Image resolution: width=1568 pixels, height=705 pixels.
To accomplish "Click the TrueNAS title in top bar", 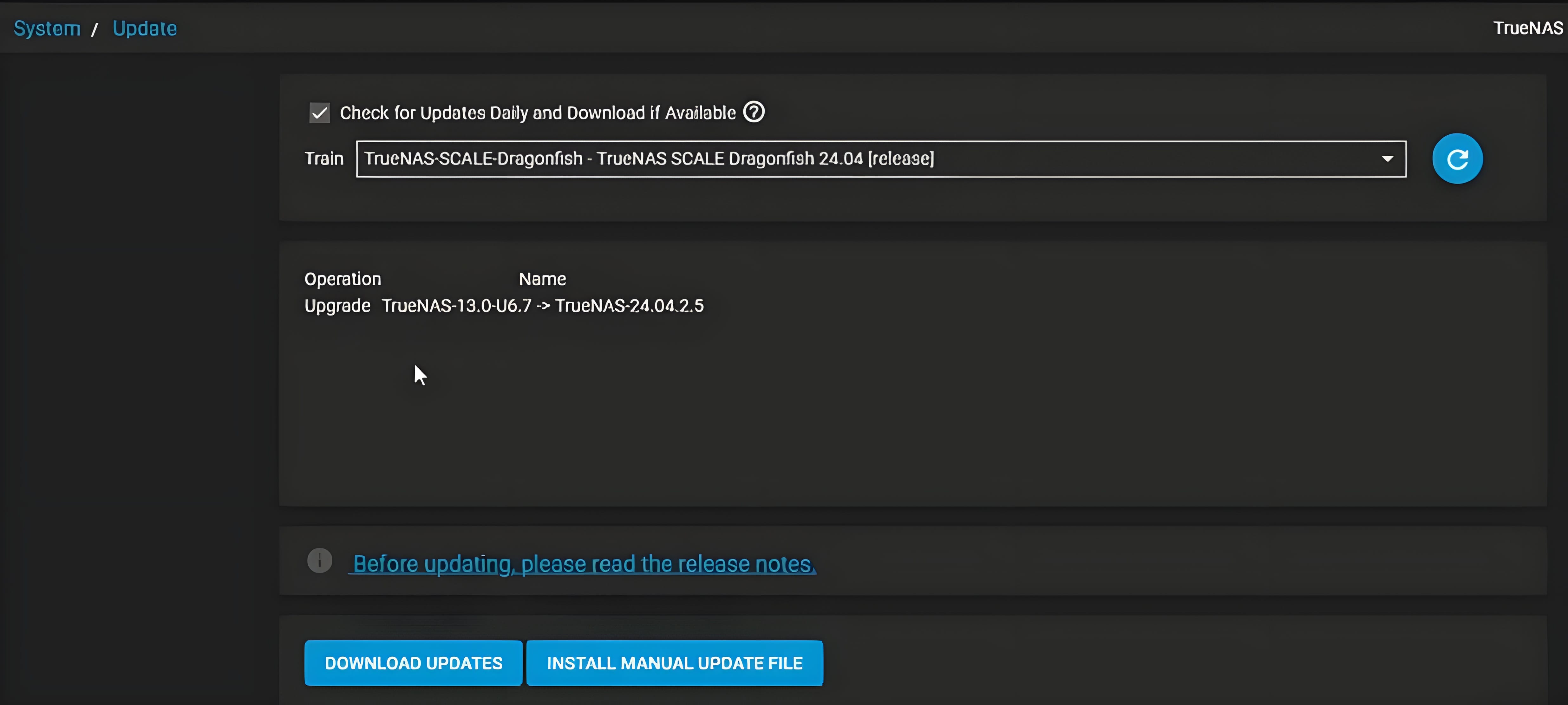I will 1528,28.
